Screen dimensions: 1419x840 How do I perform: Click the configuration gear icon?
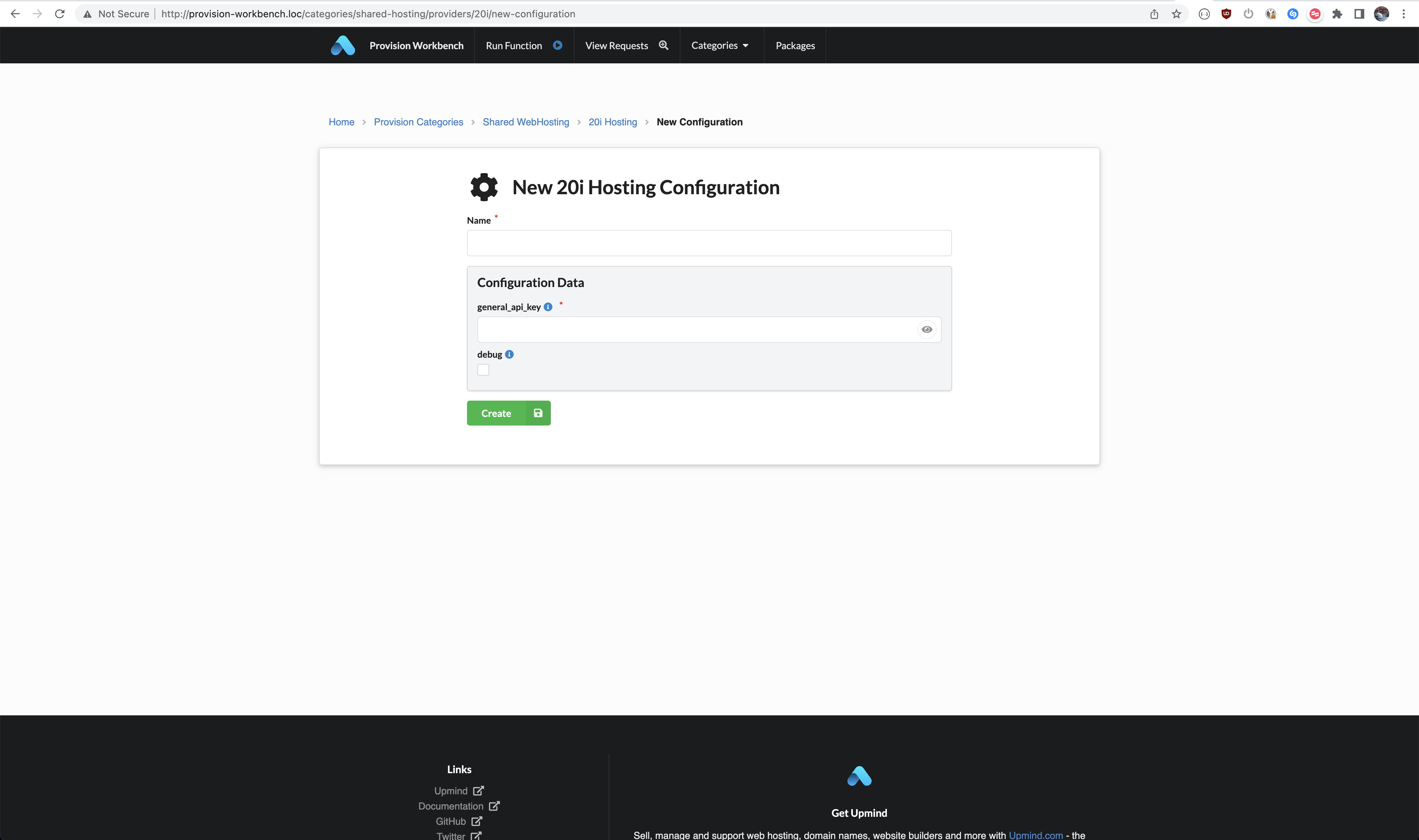point(484,187)
